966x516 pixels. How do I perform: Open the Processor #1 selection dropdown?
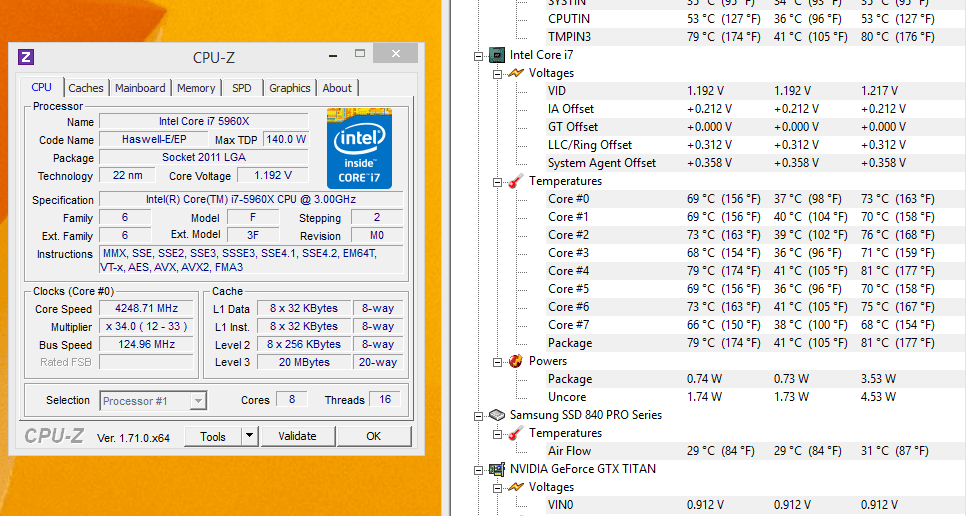(x=198, y=401)
